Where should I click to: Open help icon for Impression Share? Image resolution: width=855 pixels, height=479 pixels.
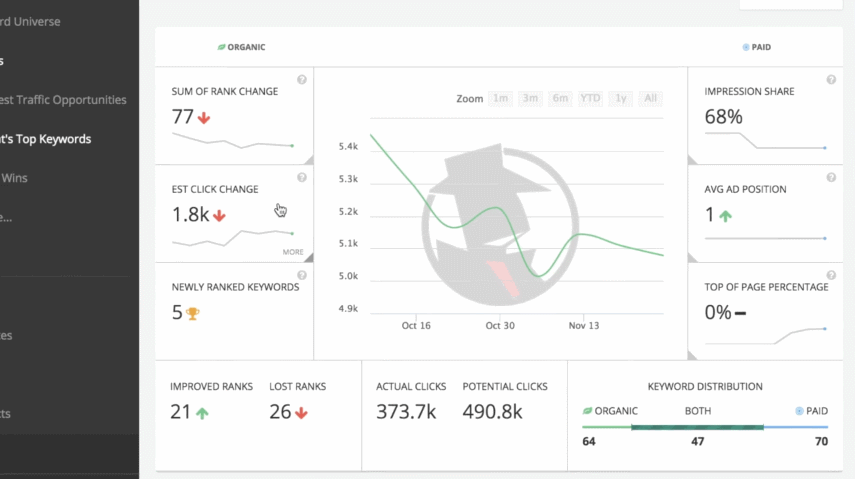(831, 80)
